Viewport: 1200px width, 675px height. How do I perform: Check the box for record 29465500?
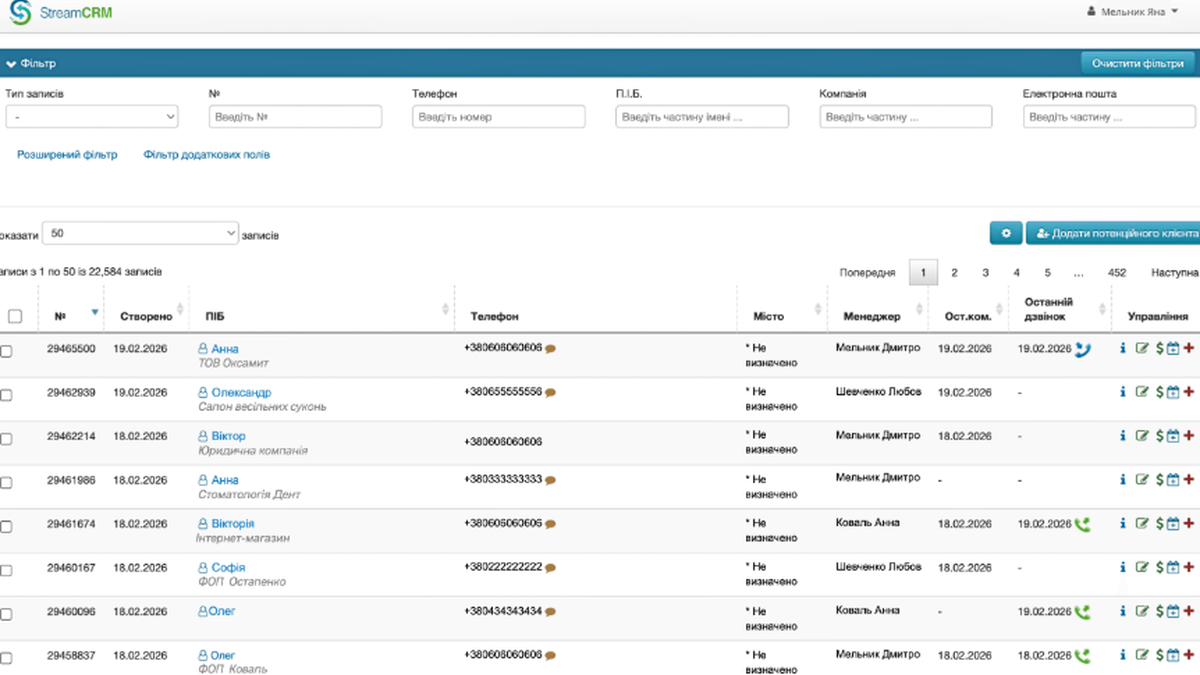[x=6, y=352]
